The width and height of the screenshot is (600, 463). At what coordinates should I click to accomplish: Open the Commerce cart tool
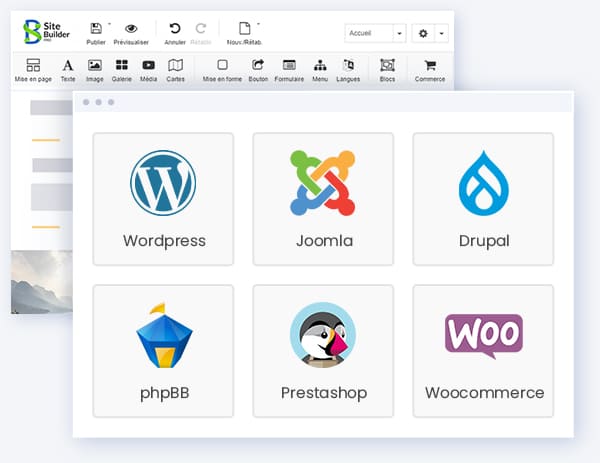[430, 66]
